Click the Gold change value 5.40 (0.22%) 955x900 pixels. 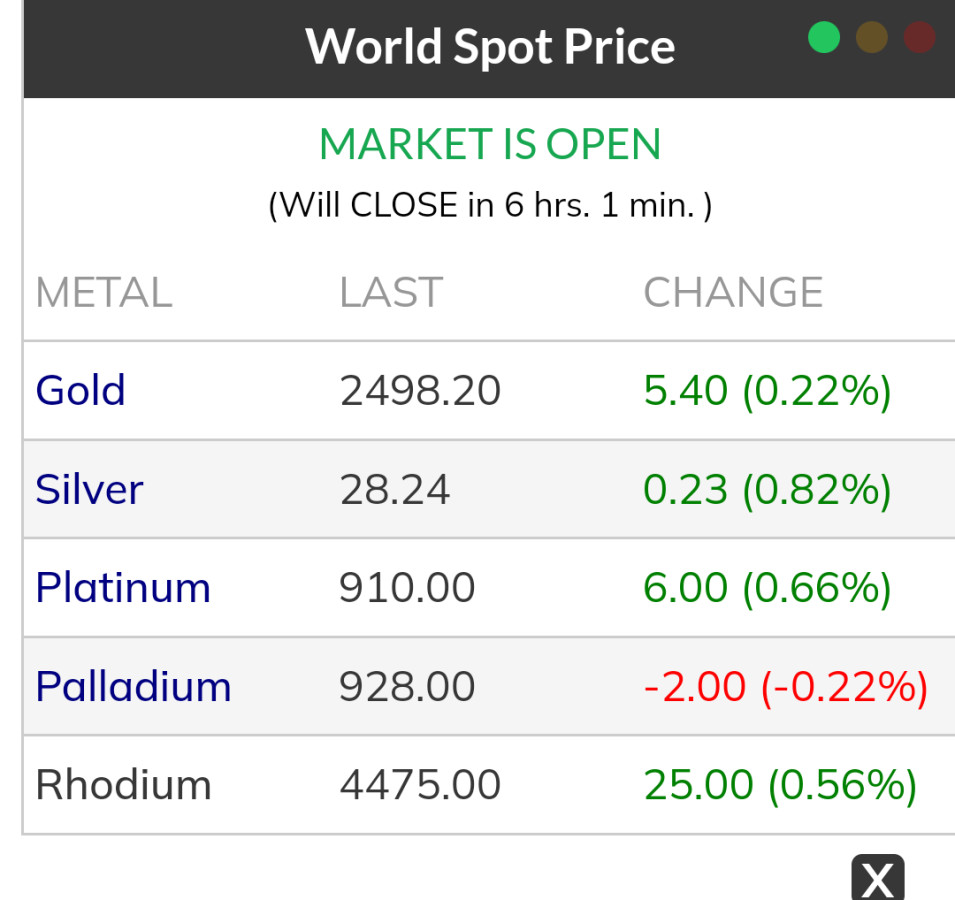(x=767, y=390)
